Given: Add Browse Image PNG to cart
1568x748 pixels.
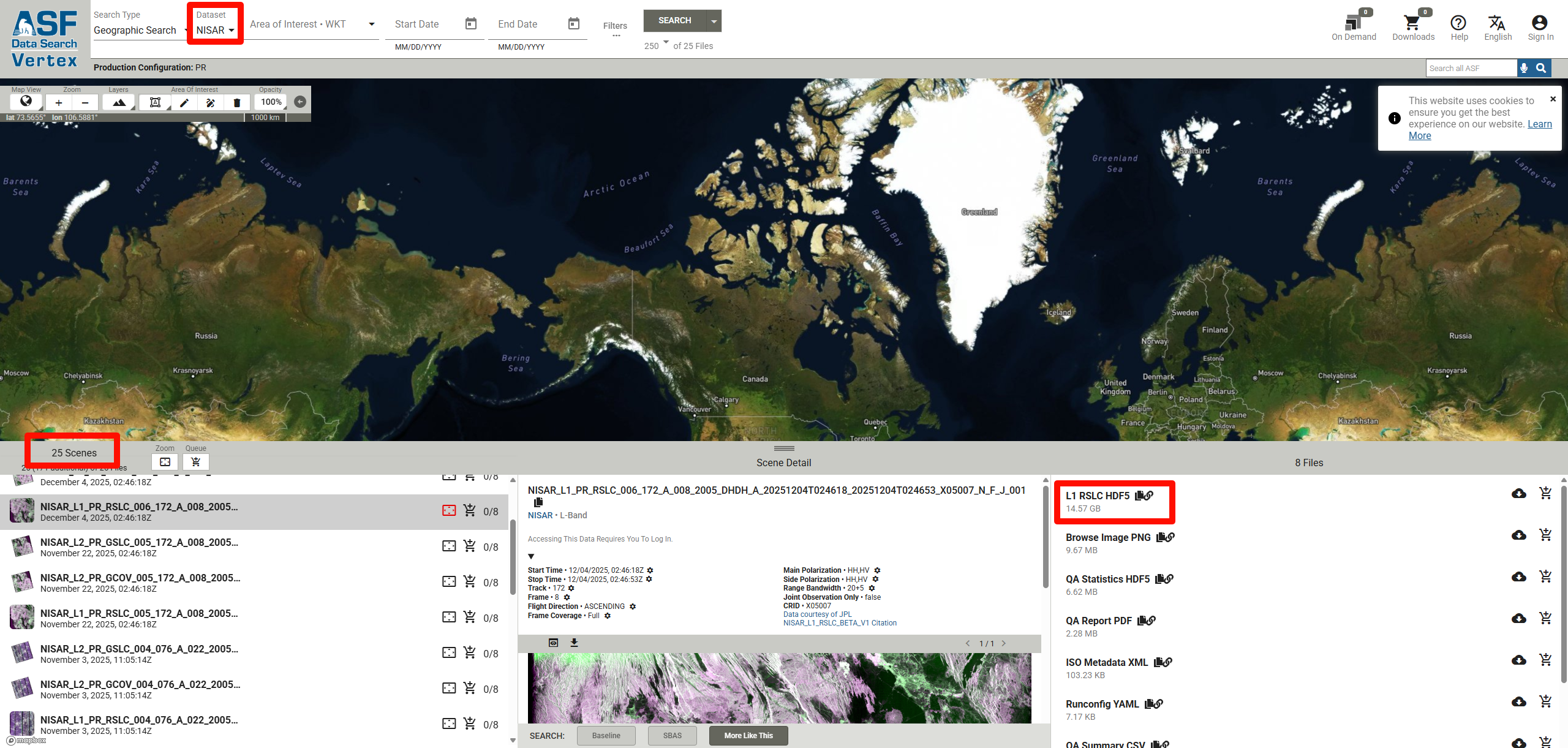Looking at the screenshot, I should pyautogui.click(x=1545, y=535).
